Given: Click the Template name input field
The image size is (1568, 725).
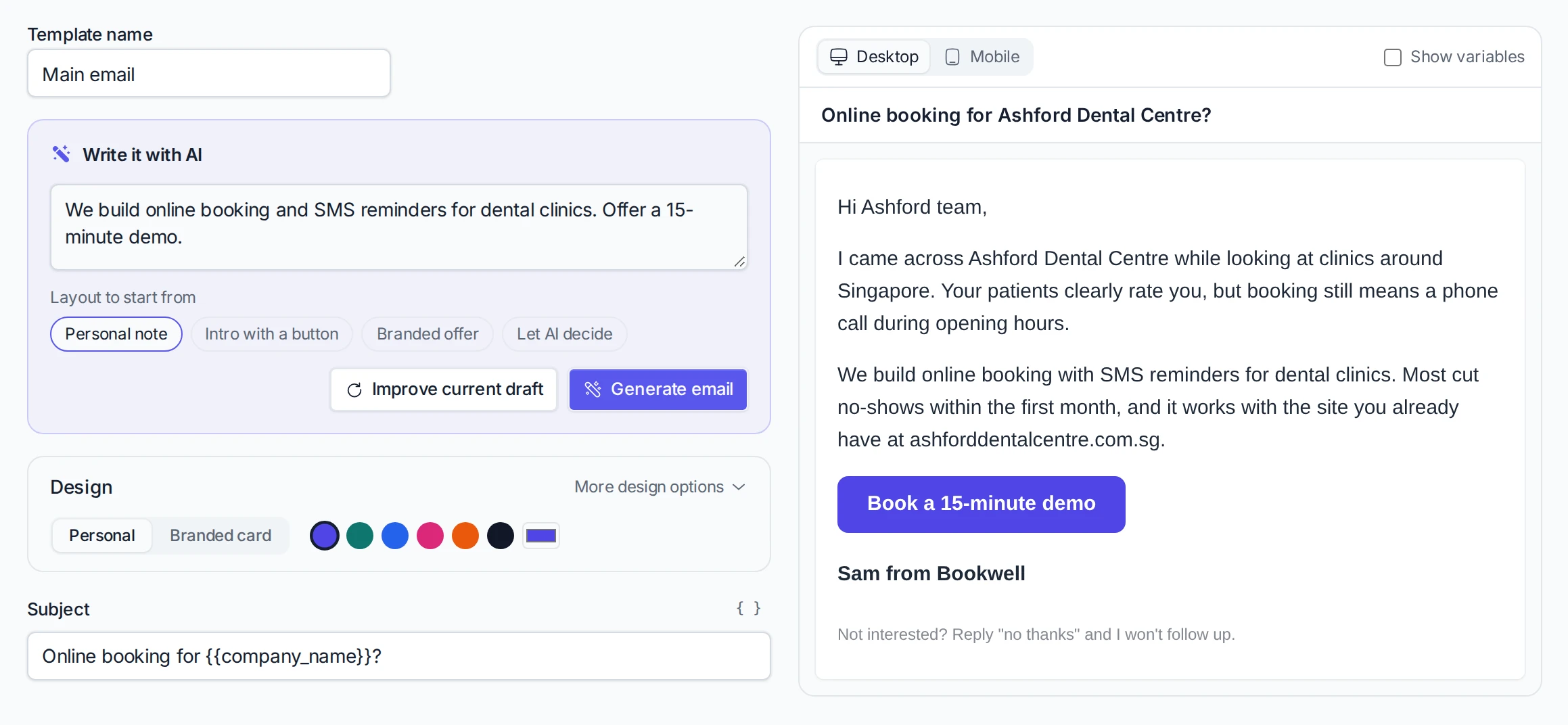Looking at the screenshot, I should [209, 73].
